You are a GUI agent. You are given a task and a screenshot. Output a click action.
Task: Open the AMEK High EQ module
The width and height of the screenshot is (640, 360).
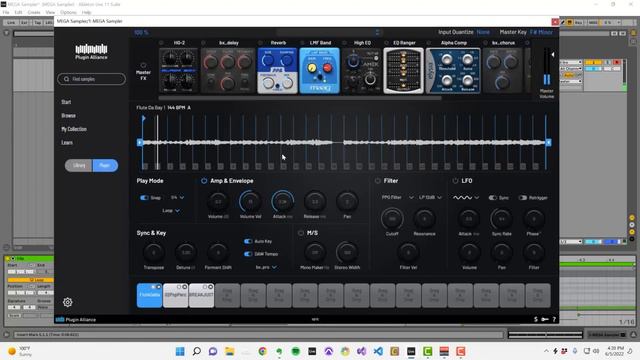point(361,71)
